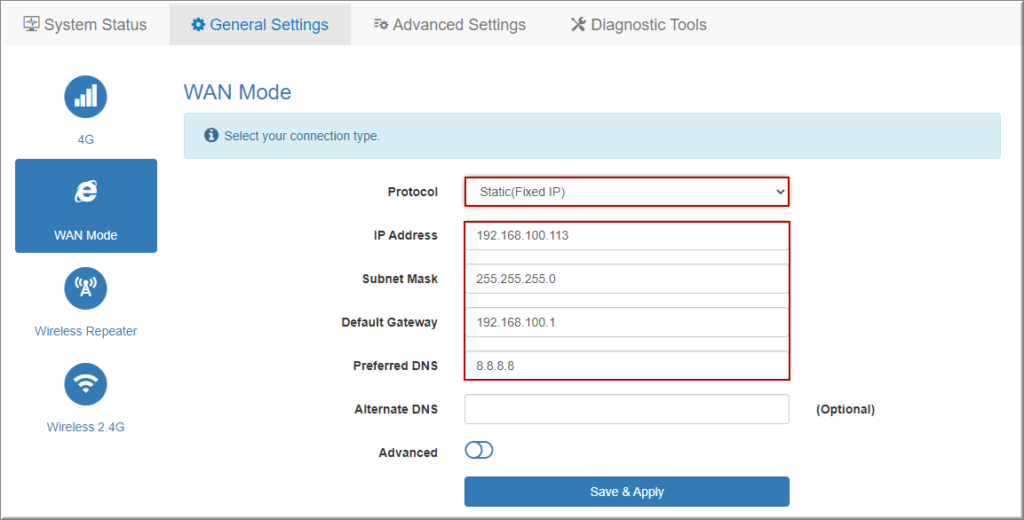
Task: Select the WAN Mode browser icon
Action: coord(86,192)
